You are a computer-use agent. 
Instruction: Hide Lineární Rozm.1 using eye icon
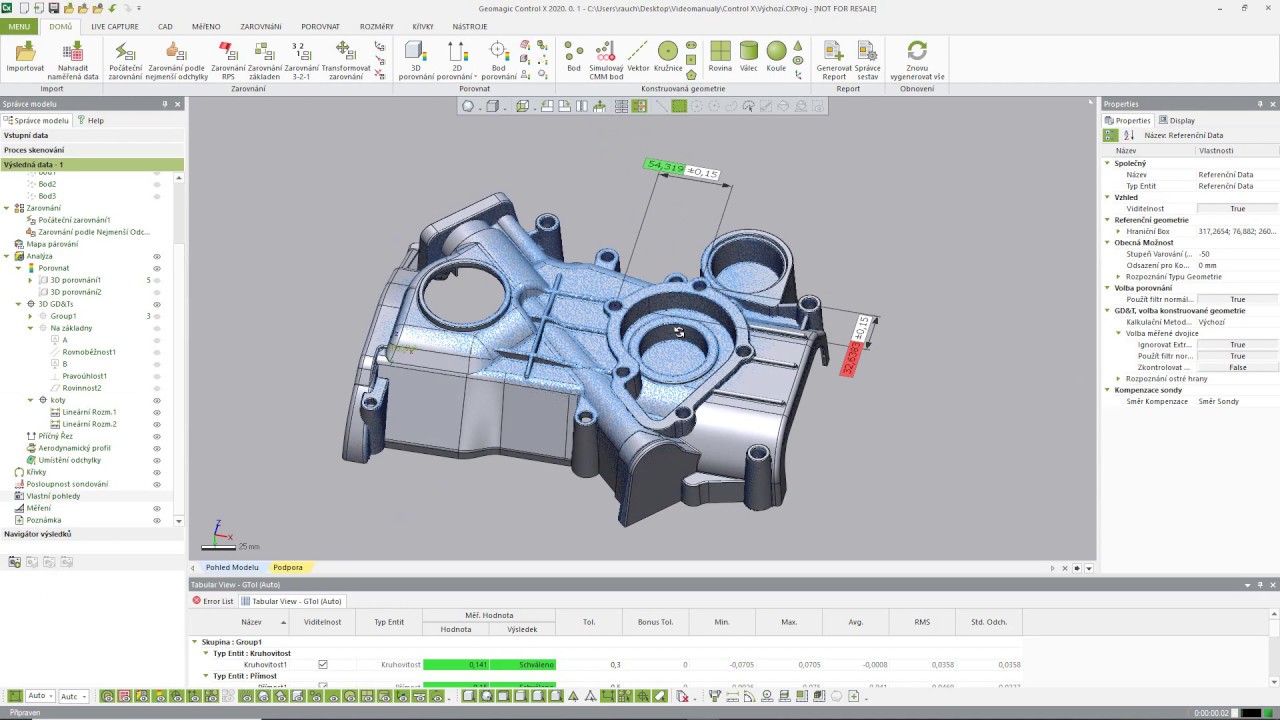[x=157, y=412]
